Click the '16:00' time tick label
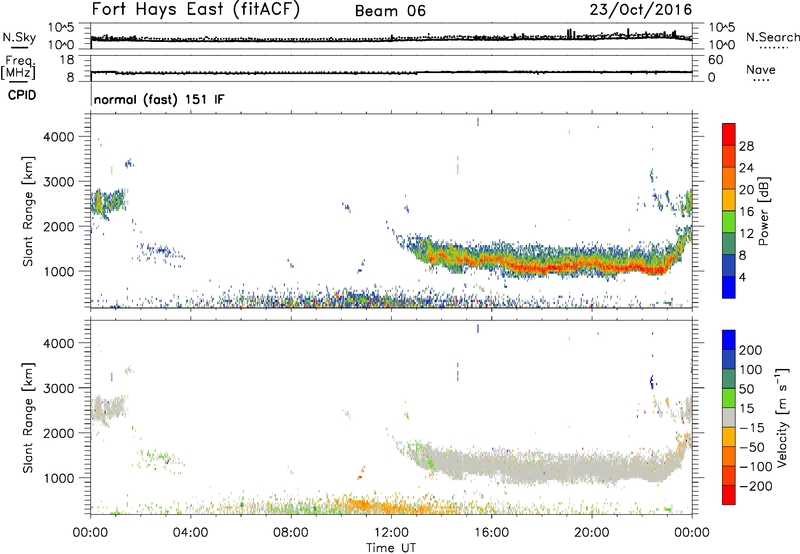 [491, 533]
